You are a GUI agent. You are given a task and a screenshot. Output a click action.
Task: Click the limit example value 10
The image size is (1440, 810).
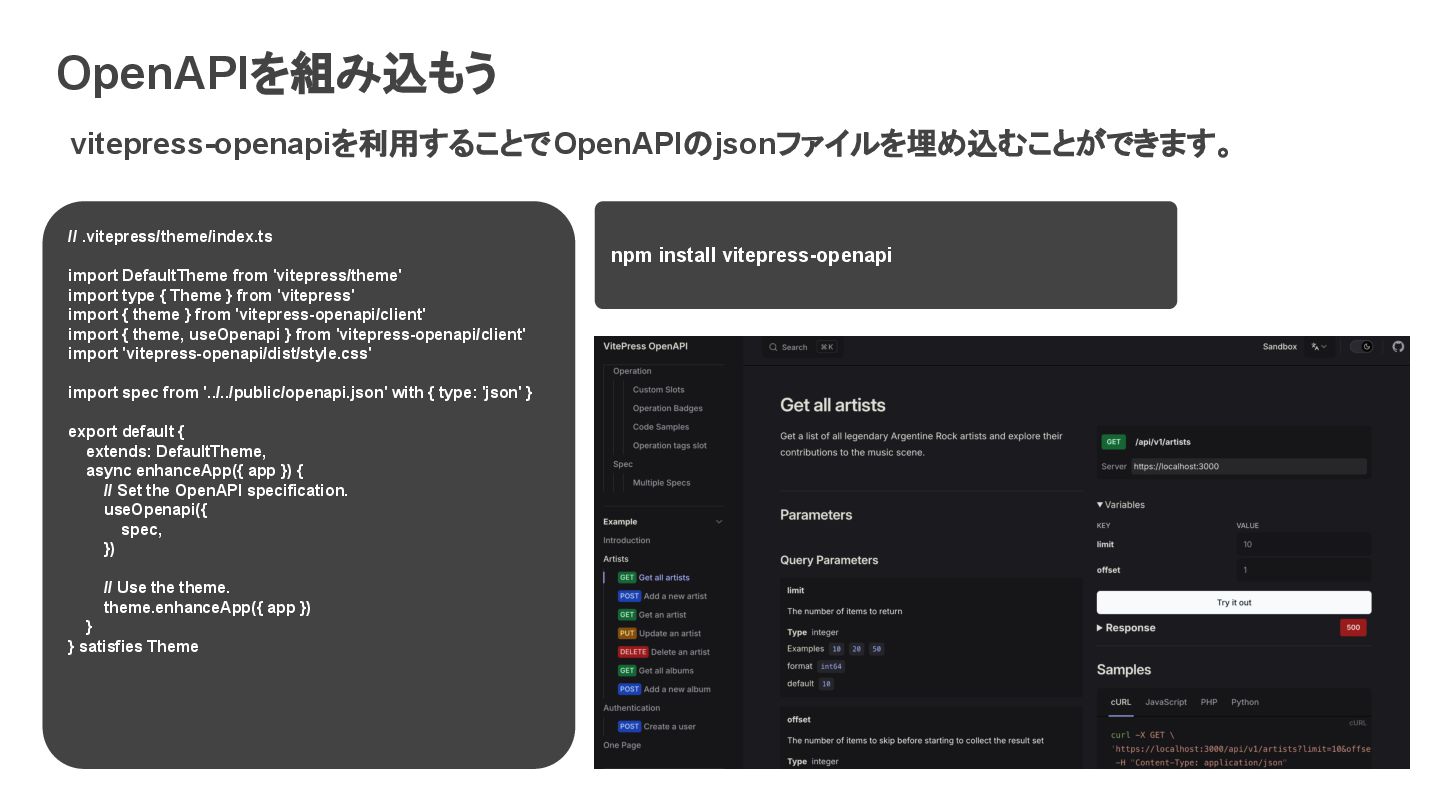click(836, 649)
